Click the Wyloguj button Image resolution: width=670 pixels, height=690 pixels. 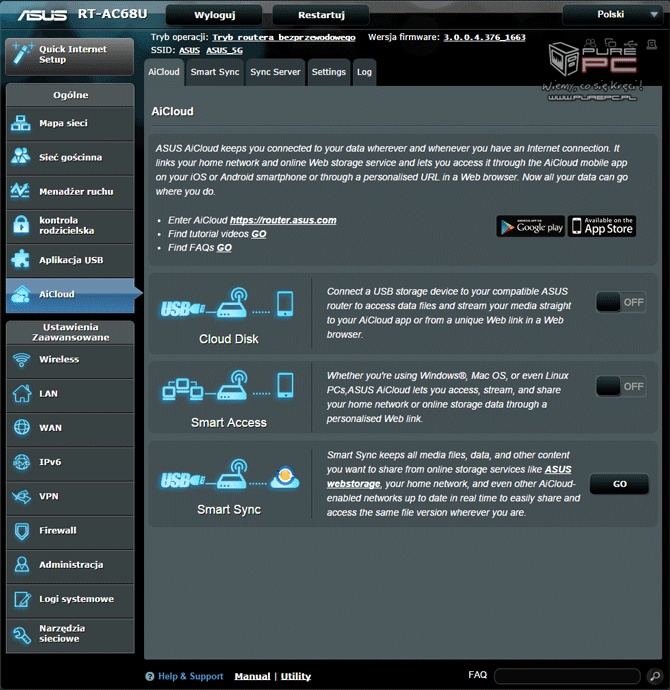[x=214, y=15]
